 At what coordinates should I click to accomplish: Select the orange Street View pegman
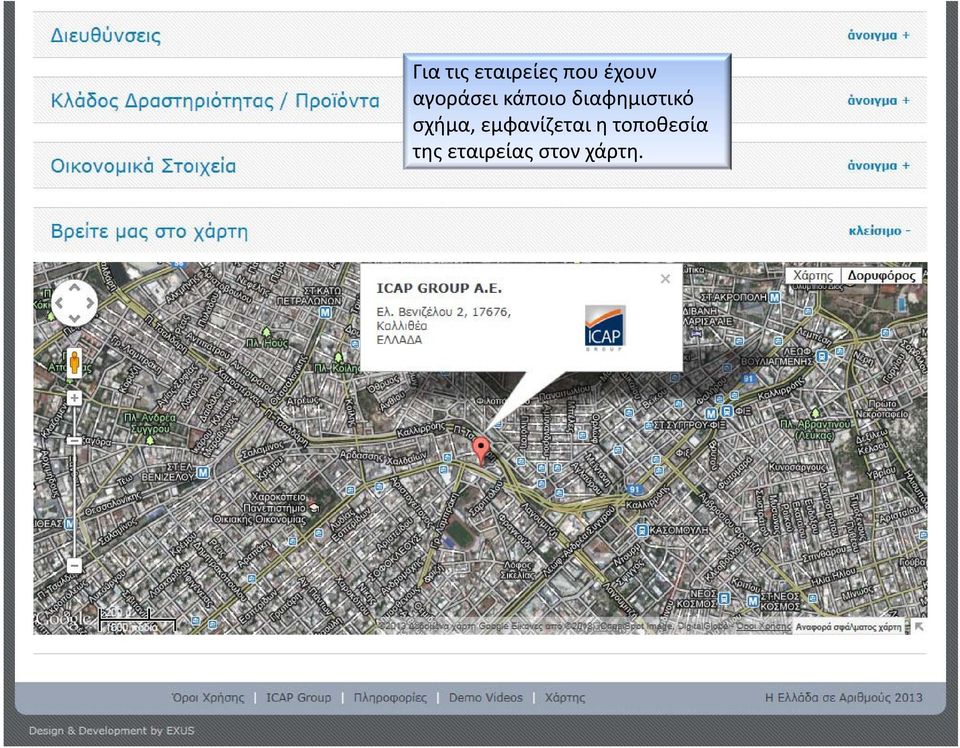click(74, 362)
